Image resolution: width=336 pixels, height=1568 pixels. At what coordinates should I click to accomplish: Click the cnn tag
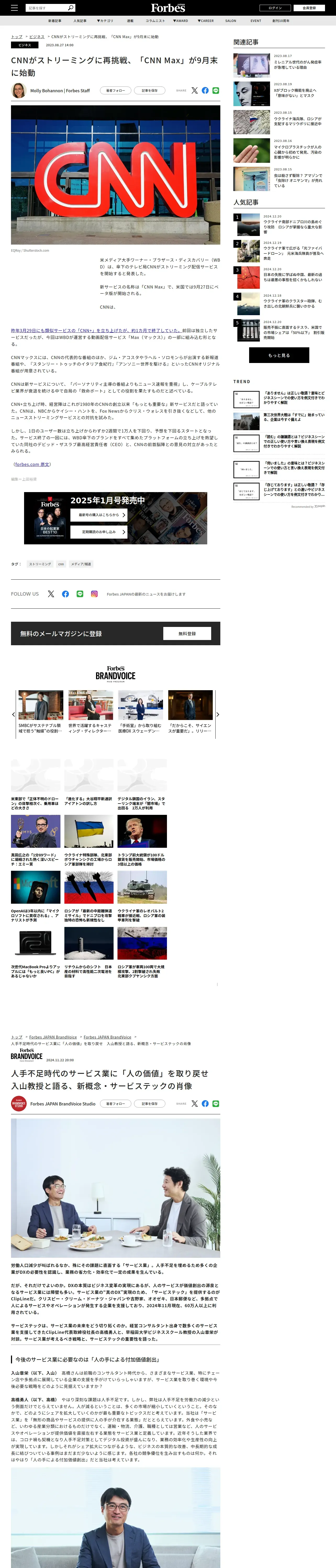click(61, 564)
